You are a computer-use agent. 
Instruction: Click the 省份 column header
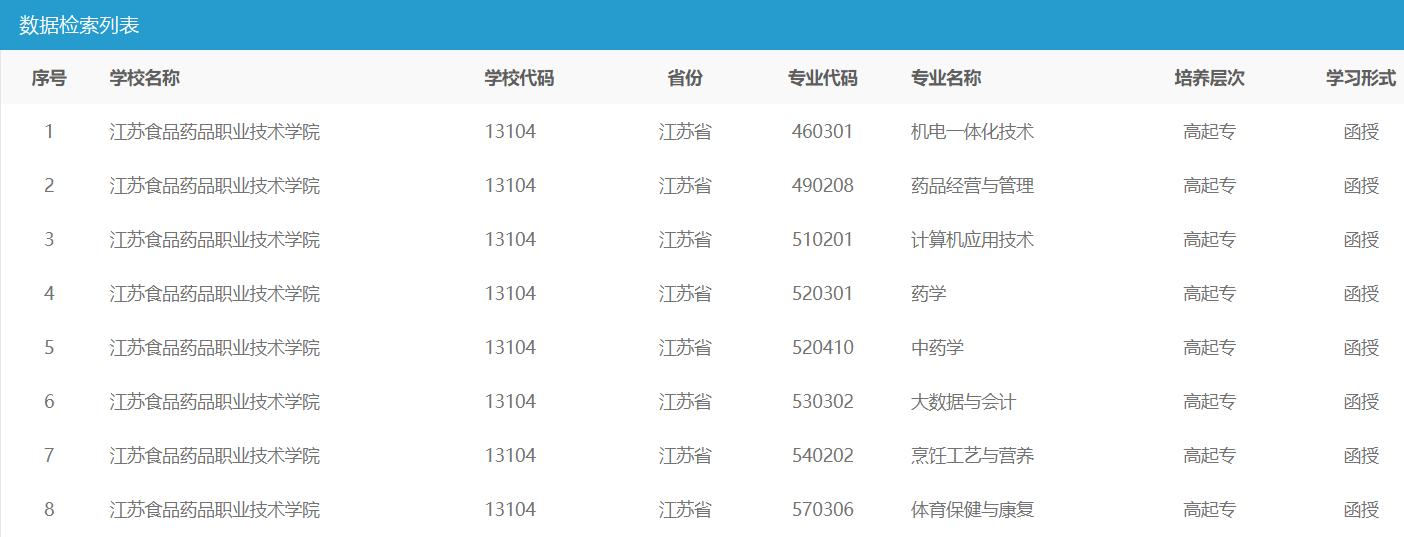685,78
